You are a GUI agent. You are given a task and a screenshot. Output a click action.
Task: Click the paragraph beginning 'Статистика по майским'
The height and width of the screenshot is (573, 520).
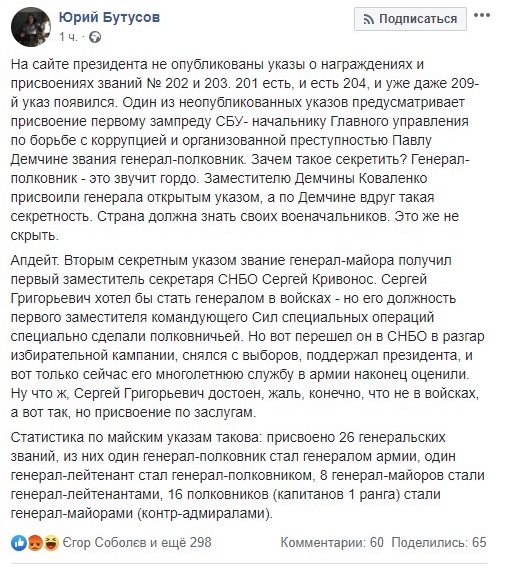click(247, 475)
